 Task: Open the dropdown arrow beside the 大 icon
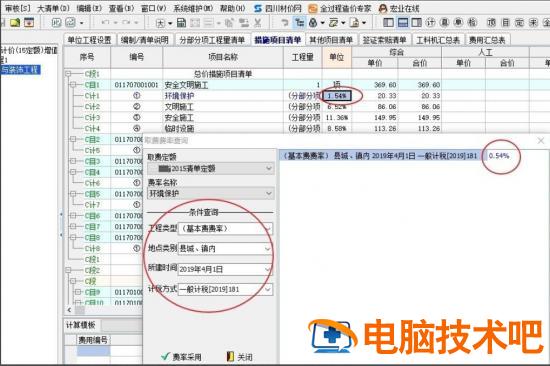[170, 24]
